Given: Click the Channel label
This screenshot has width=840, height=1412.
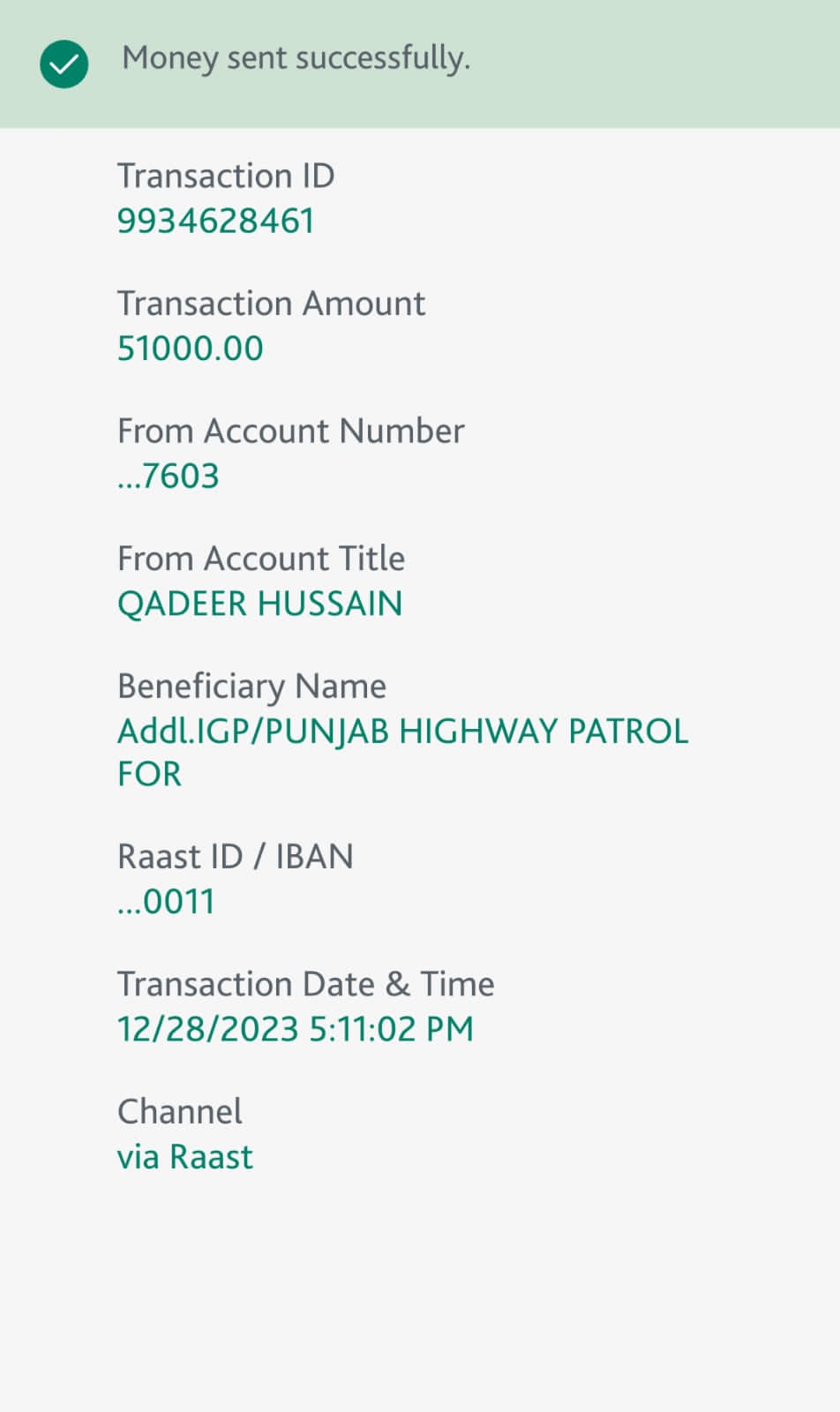Looking at the screenshot, I should [x=179, y=1112].
